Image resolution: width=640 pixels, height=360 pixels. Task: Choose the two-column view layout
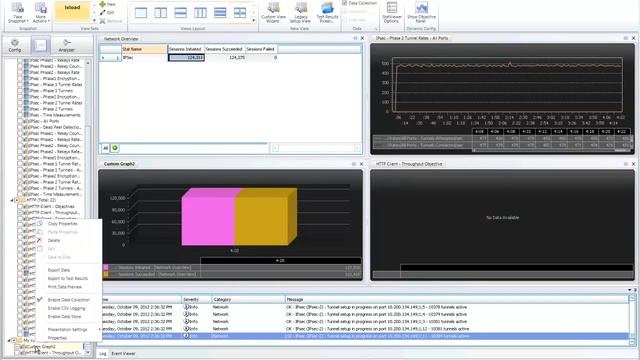pos(160,13)
